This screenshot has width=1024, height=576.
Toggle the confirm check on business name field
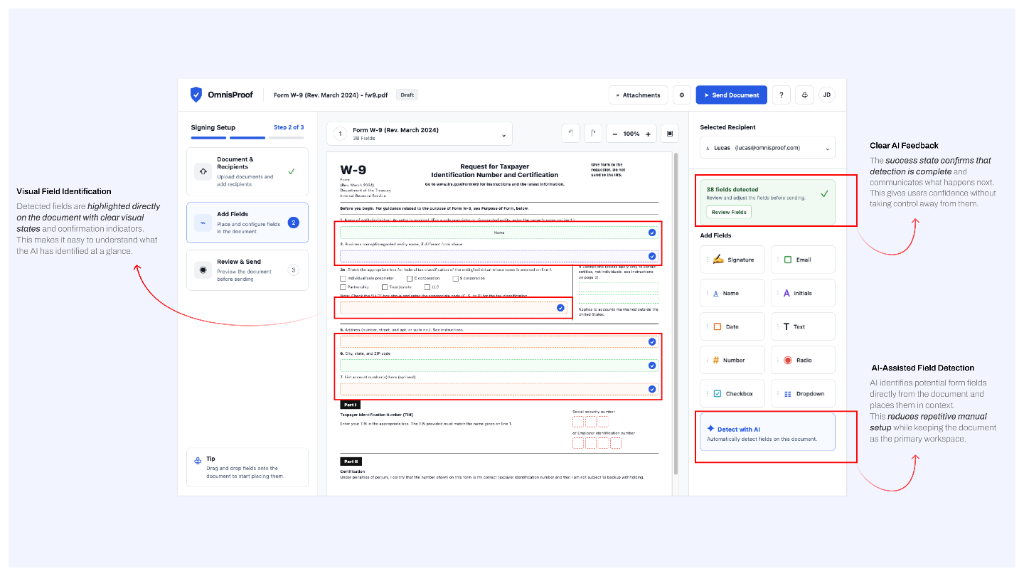tap(652, 256)
